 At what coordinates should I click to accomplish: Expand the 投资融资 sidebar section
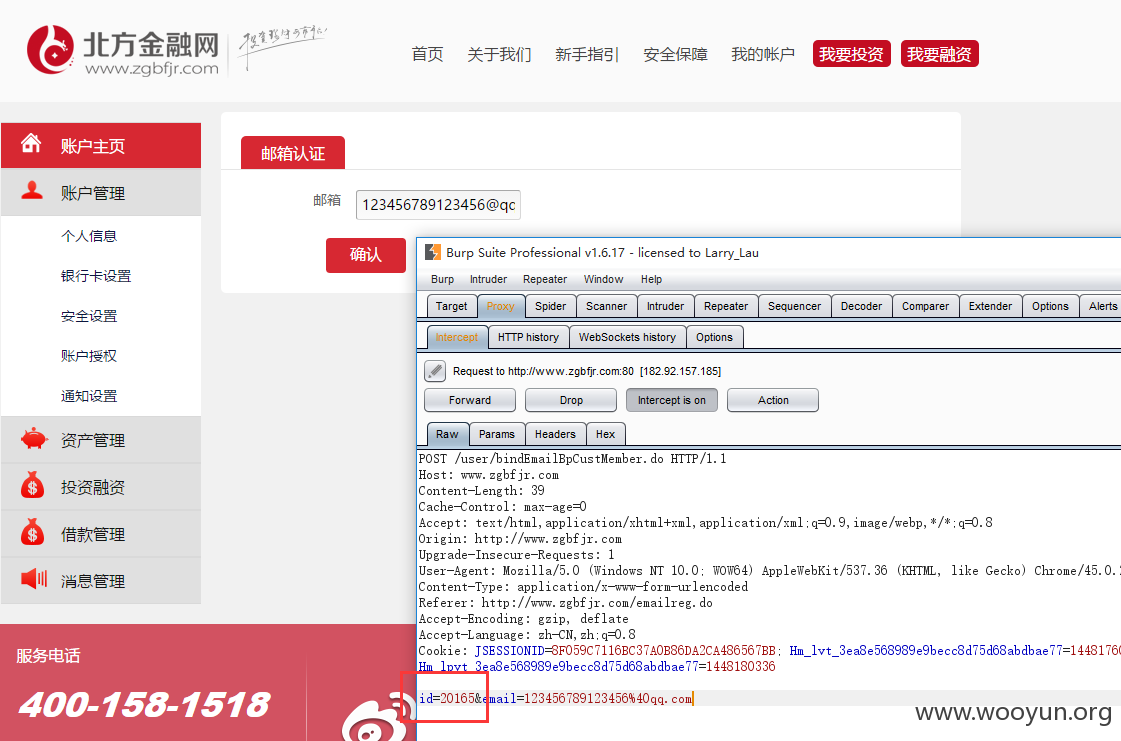[101, 487]
